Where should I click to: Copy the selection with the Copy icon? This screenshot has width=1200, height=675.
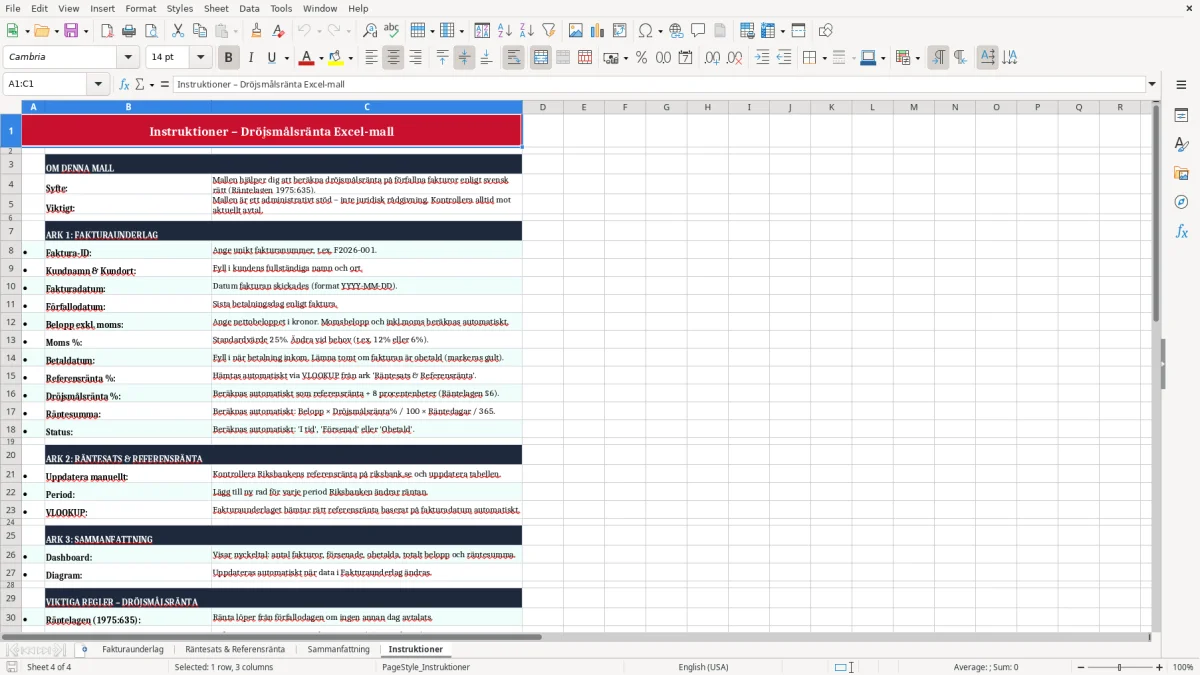click(199, 31)
